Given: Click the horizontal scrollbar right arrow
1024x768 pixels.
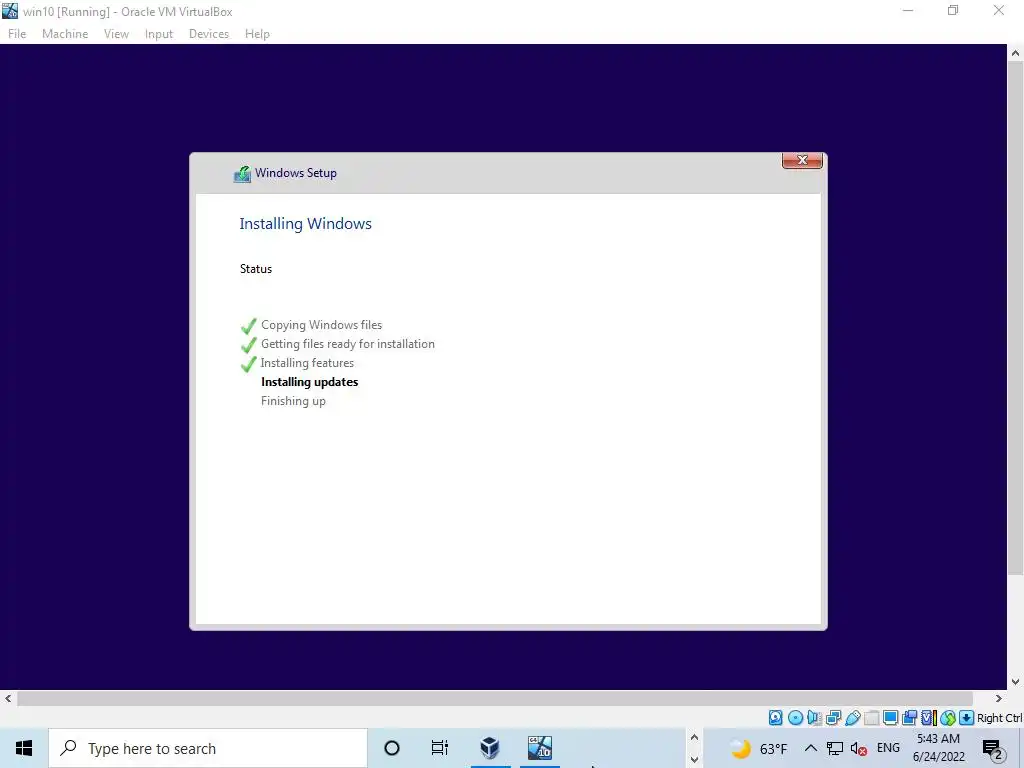Looking at the screenshot, I should (x=999, y=699).
